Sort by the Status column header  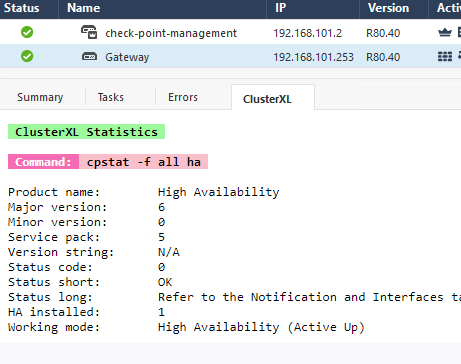pos(22,8)
